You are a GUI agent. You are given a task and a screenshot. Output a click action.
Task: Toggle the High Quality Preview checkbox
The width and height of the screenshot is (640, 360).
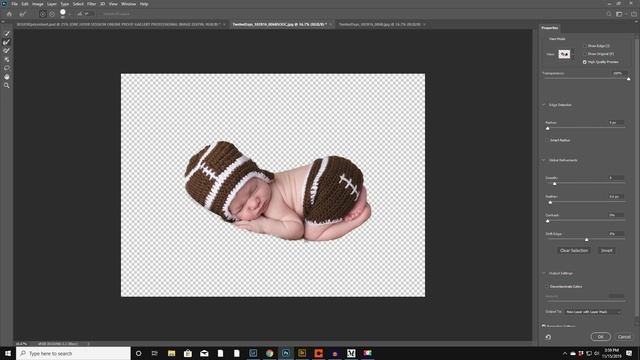click(585, 62)
